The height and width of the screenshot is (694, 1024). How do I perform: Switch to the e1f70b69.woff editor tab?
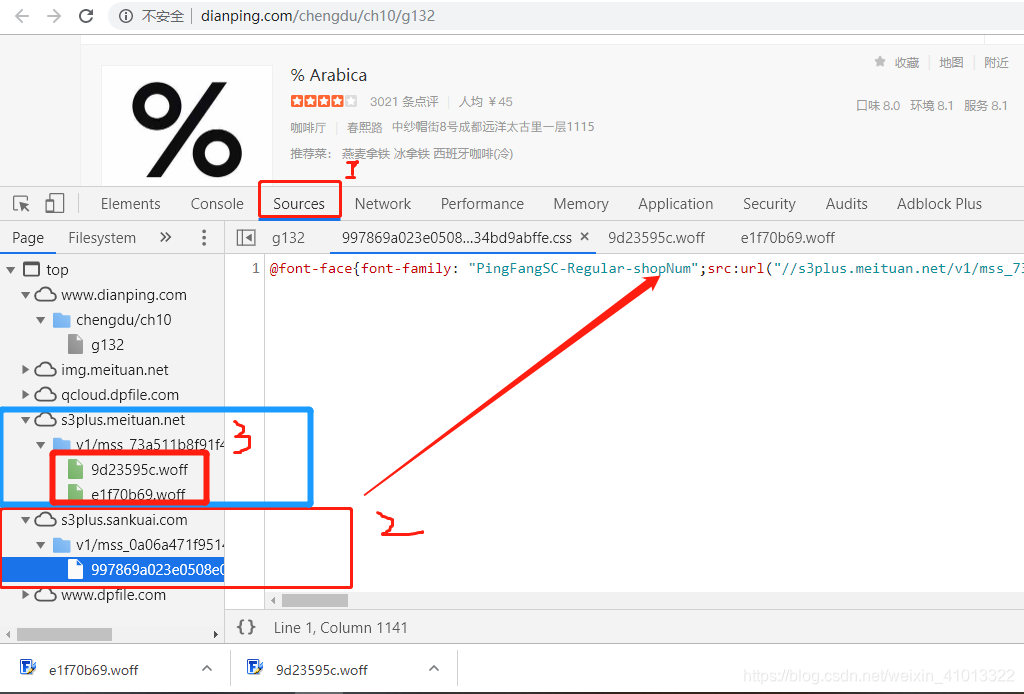(x=788, y=238)
